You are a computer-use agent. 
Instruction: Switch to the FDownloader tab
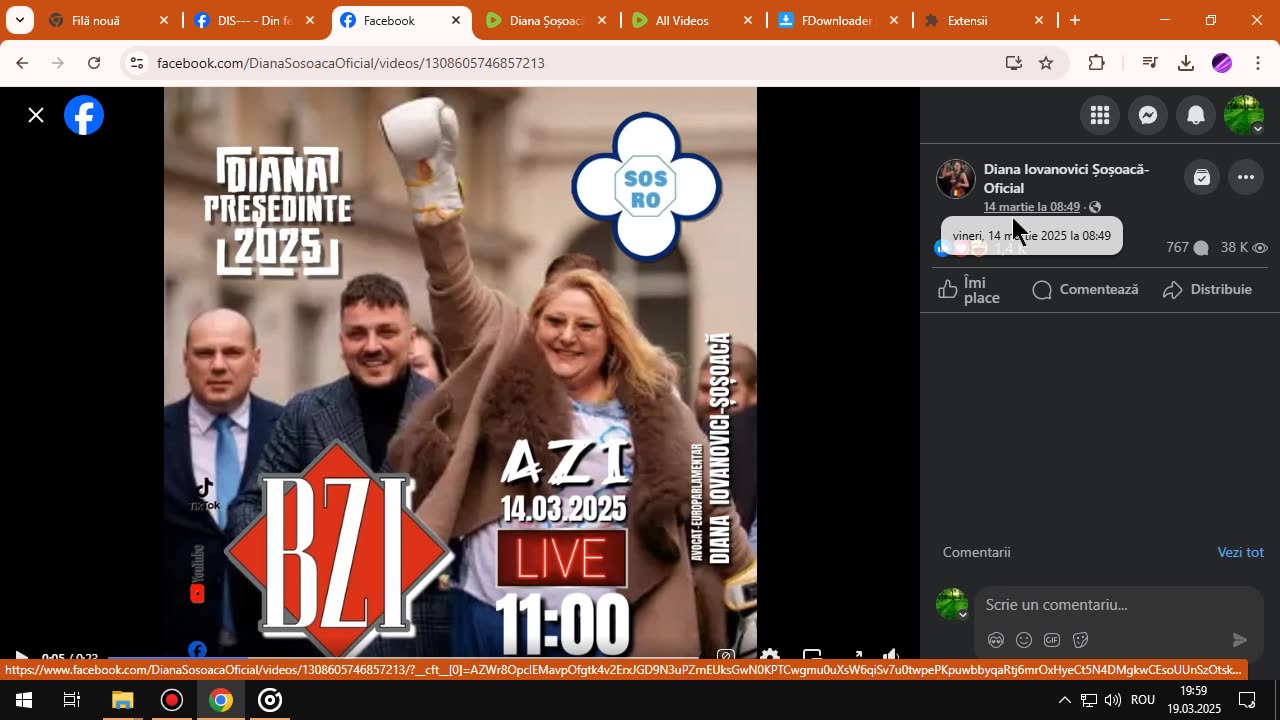coord(836,20)
